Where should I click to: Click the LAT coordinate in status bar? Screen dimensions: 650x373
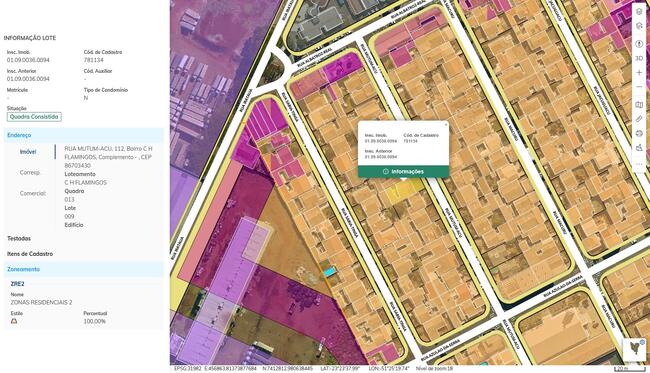[x=340, y=368]
